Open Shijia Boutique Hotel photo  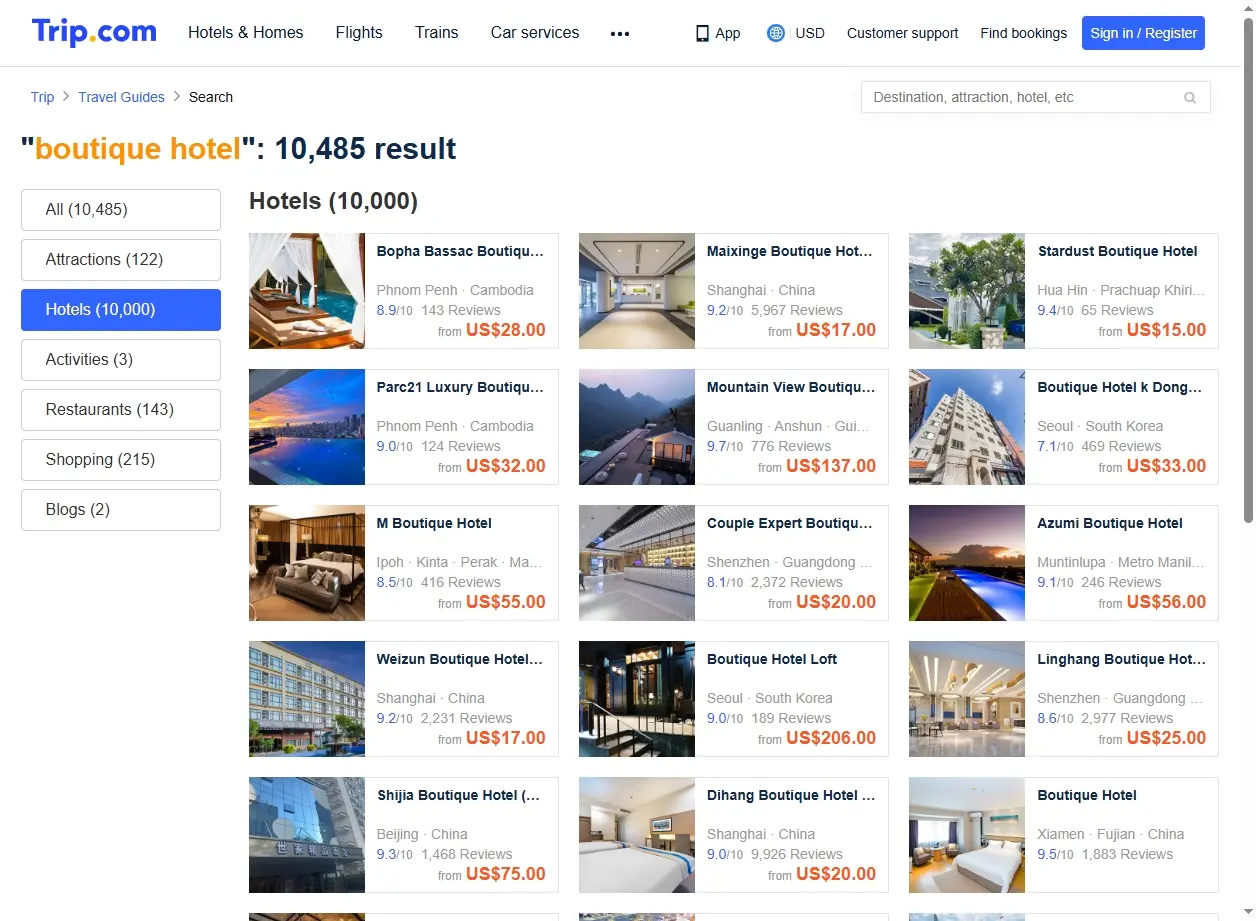point(307,835)
